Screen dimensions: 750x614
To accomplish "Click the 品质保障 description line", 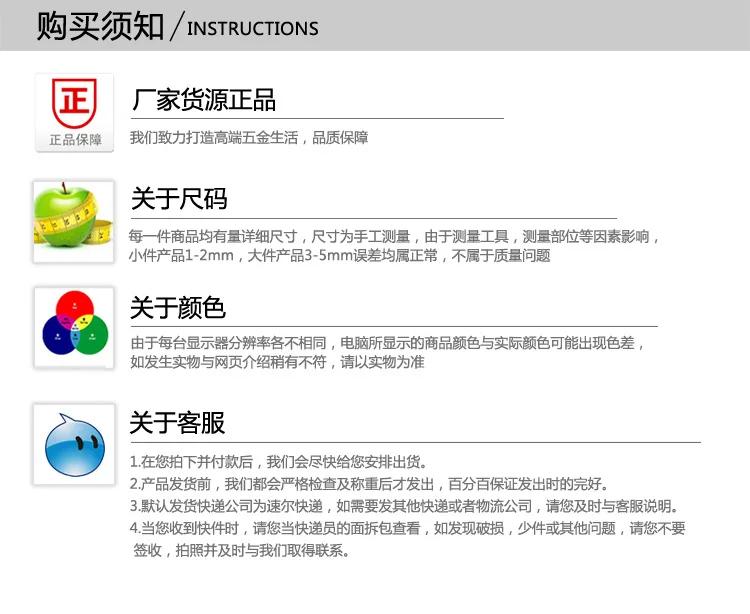I will tap(249, 138).
